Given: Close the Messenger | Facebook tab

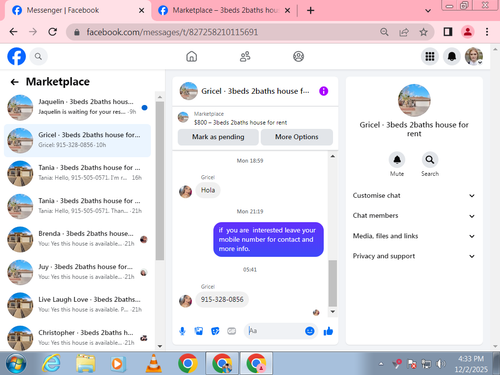Looking at the screenshot, I should click(141, 11).
